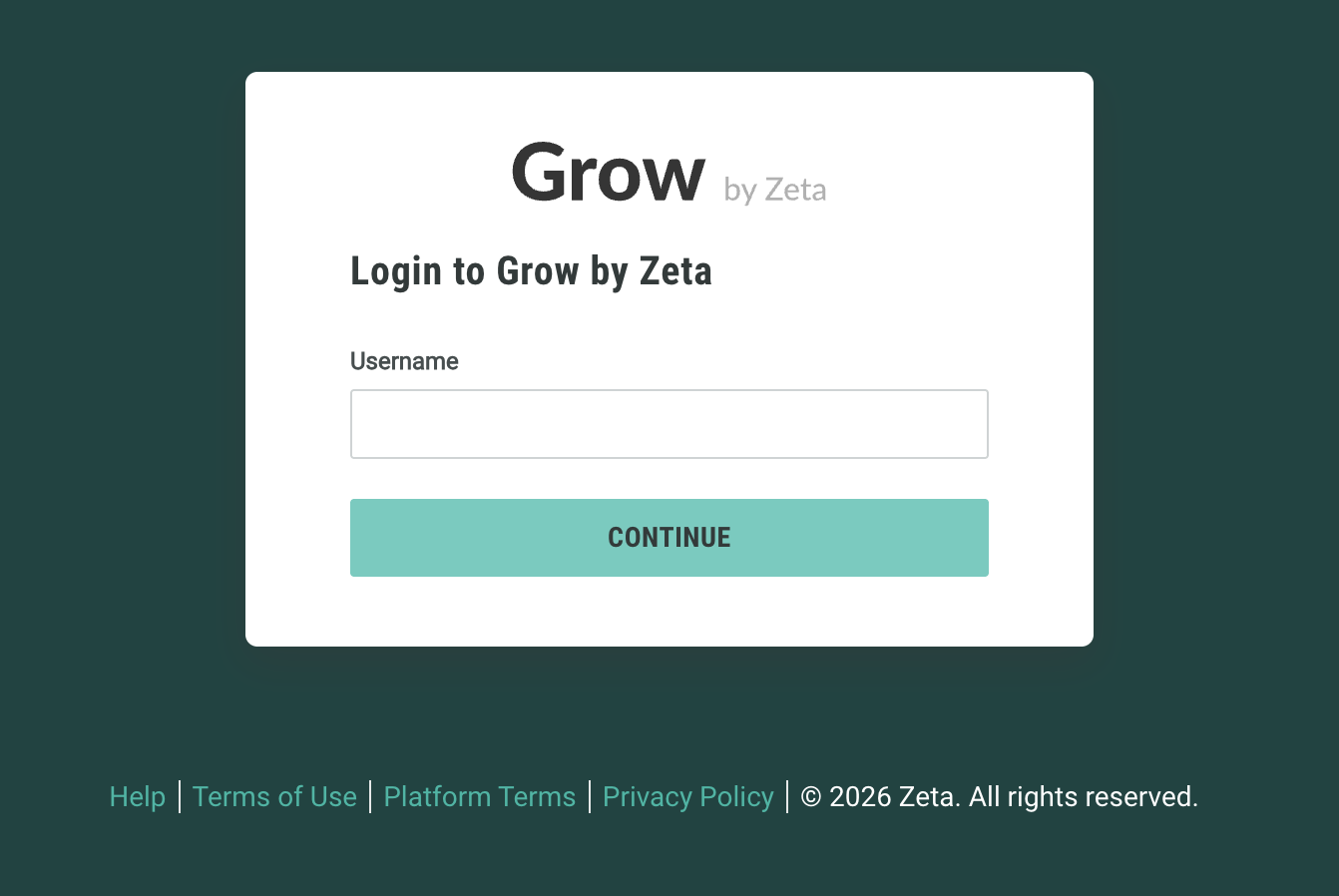
Task: Open the Terms of Use link
Action: tap(274, 796)
